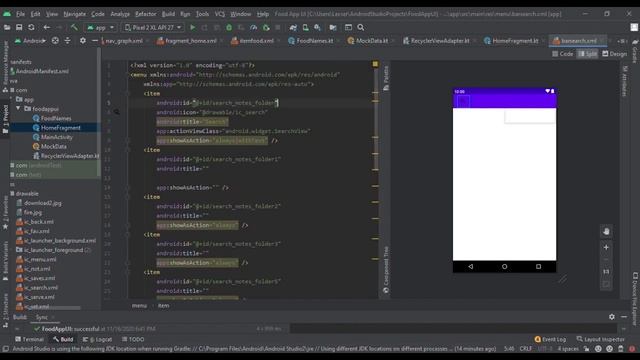Click the Sync Project with Gradle icon
Image resolution: width=640 pixels, height=360 pixels.
point(293,27)
